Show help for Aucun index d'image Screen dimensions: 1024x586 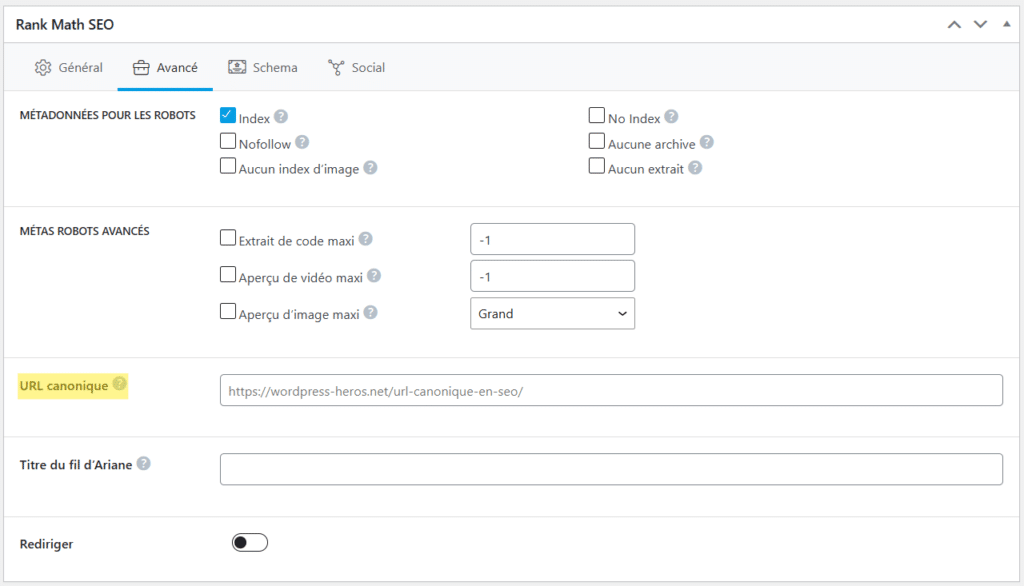pyautogui.click(x=370, y=167)
